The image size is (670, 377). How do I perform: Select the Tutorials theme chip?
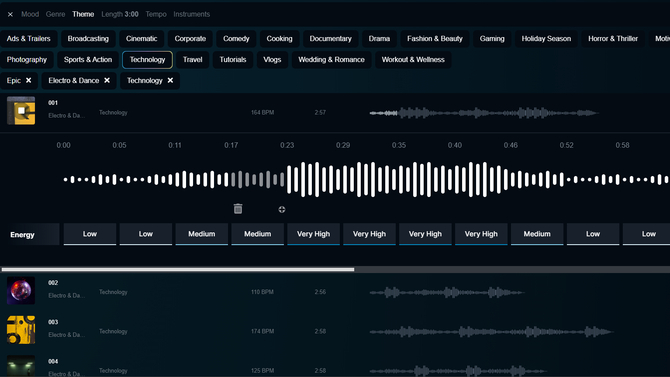pos(233,59)
